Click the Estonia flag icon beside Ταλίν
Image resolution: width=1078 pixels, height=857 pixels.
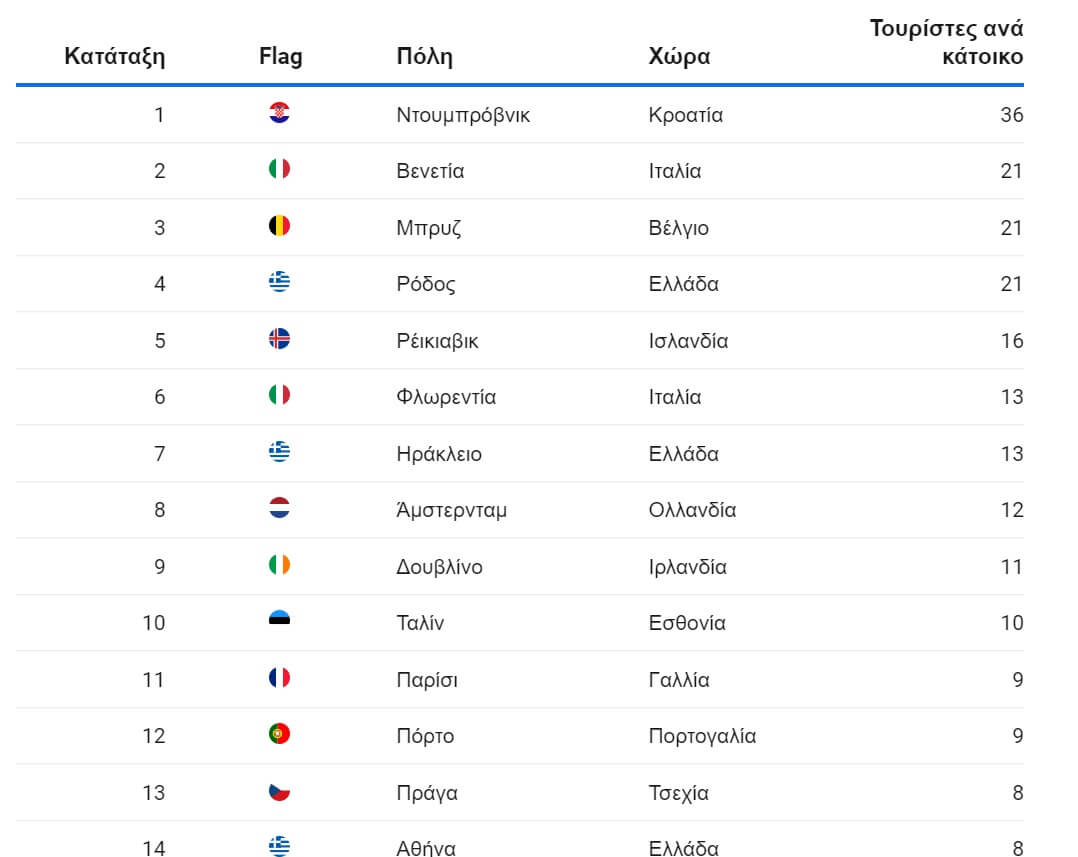tap(280, 622)
